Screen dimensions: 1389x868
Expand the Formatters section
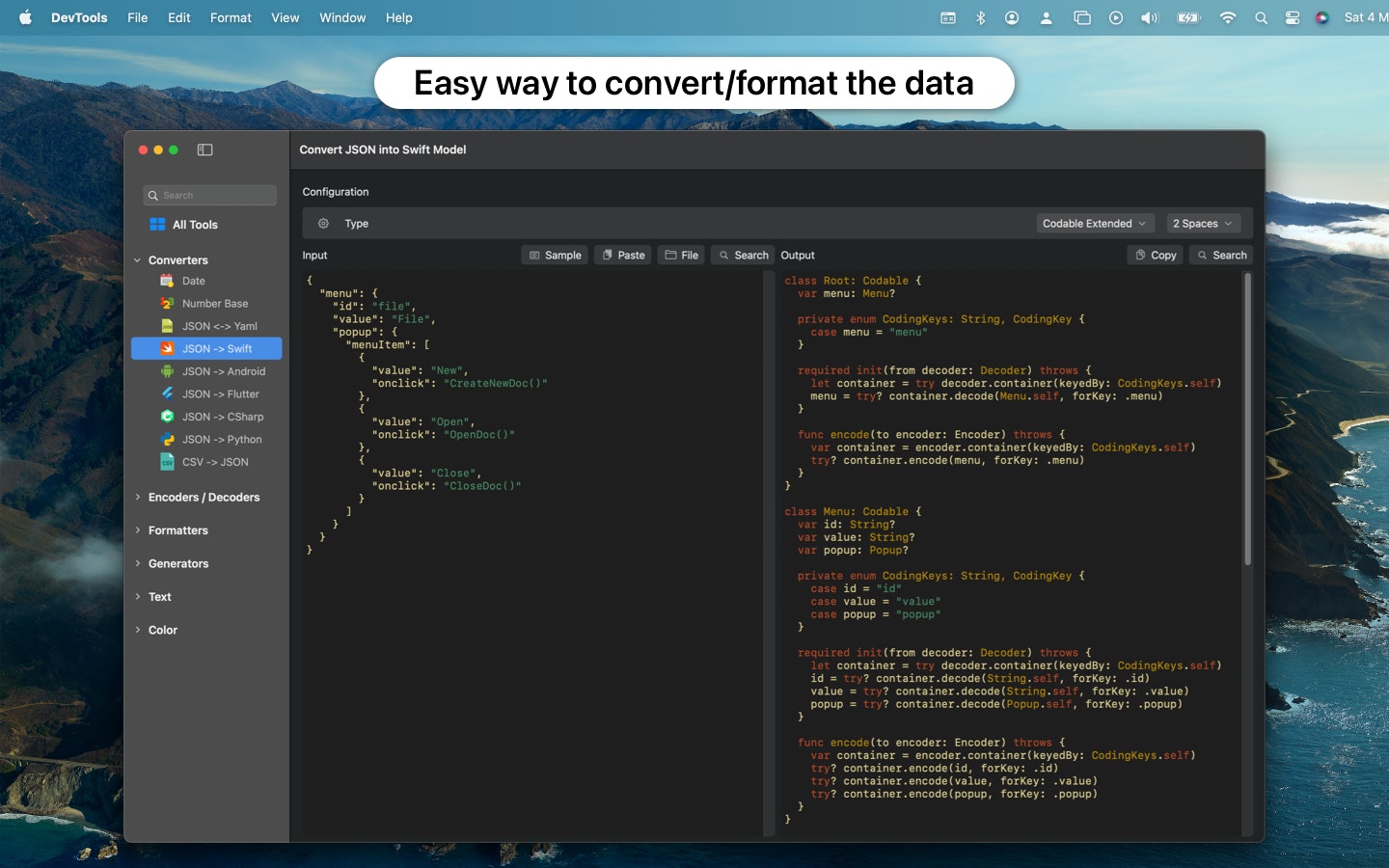[x=137, y=530]
